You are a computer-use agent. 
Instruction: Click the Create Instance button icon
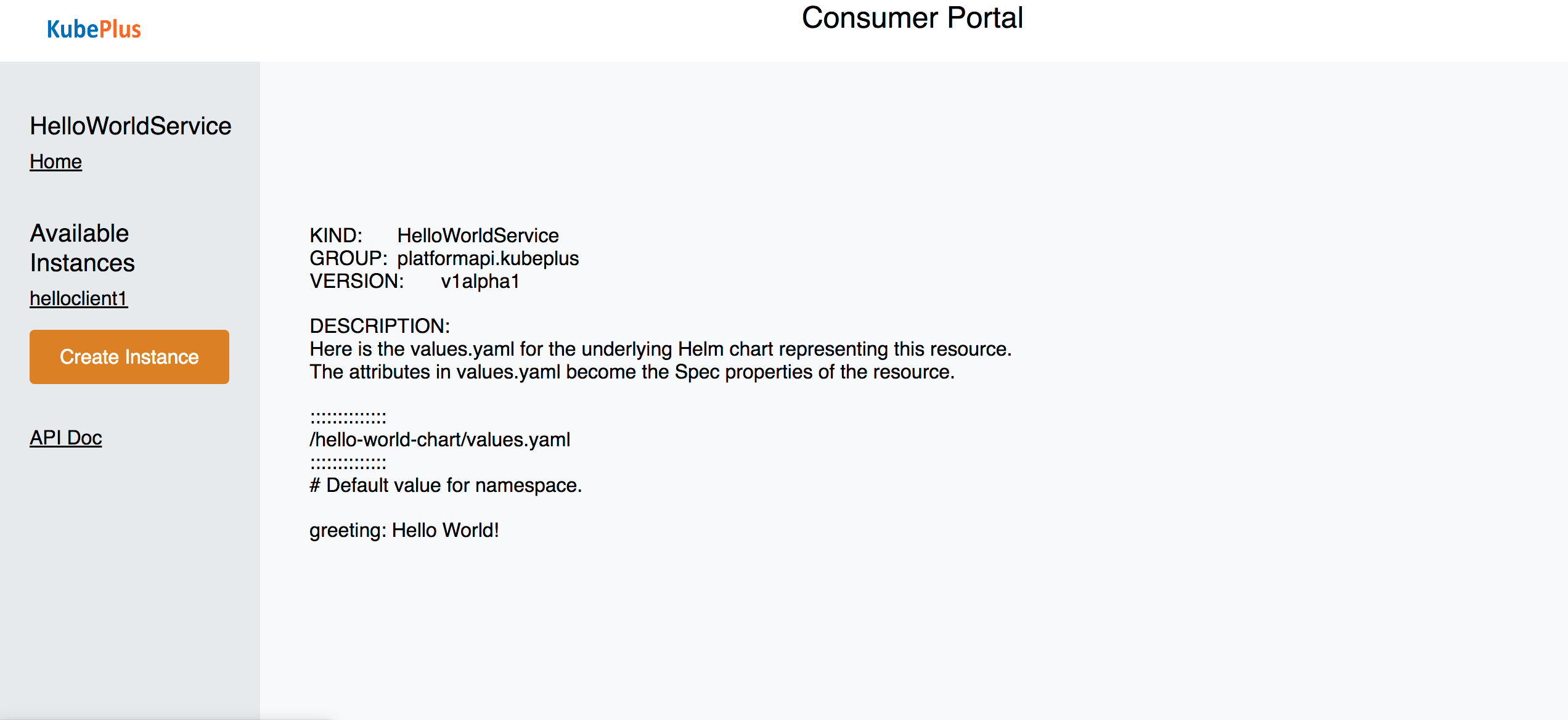click(x=130, y=357)
